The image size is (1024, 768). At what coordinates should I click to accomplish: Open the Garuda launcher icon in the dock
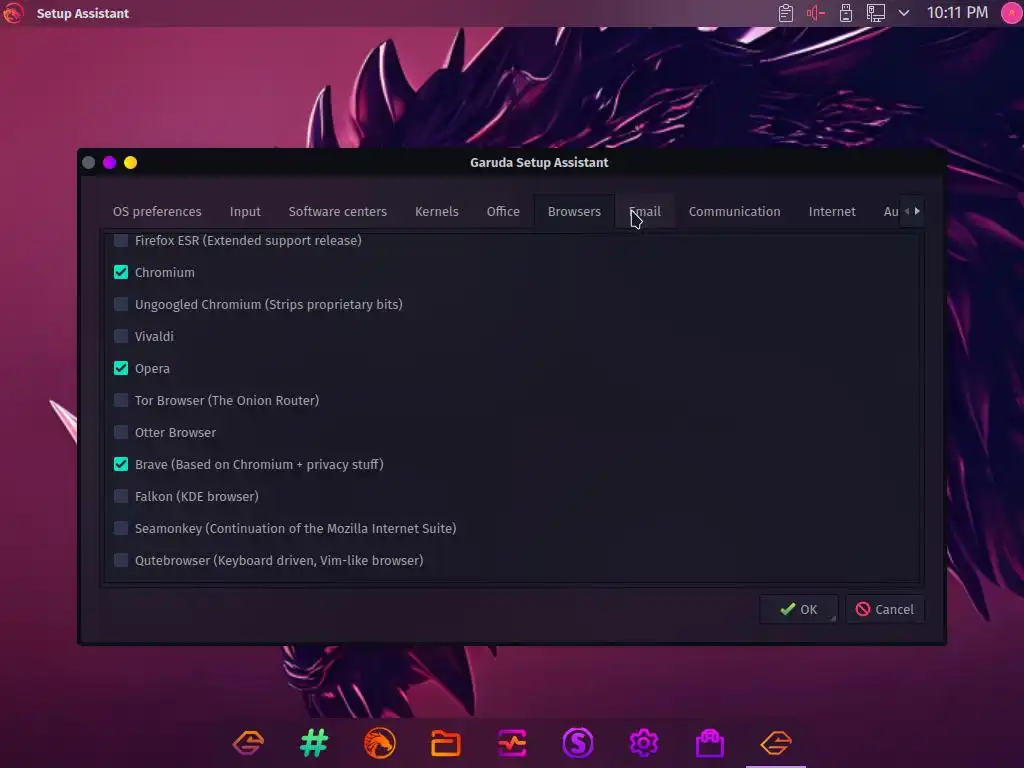[x=248, y=743]
